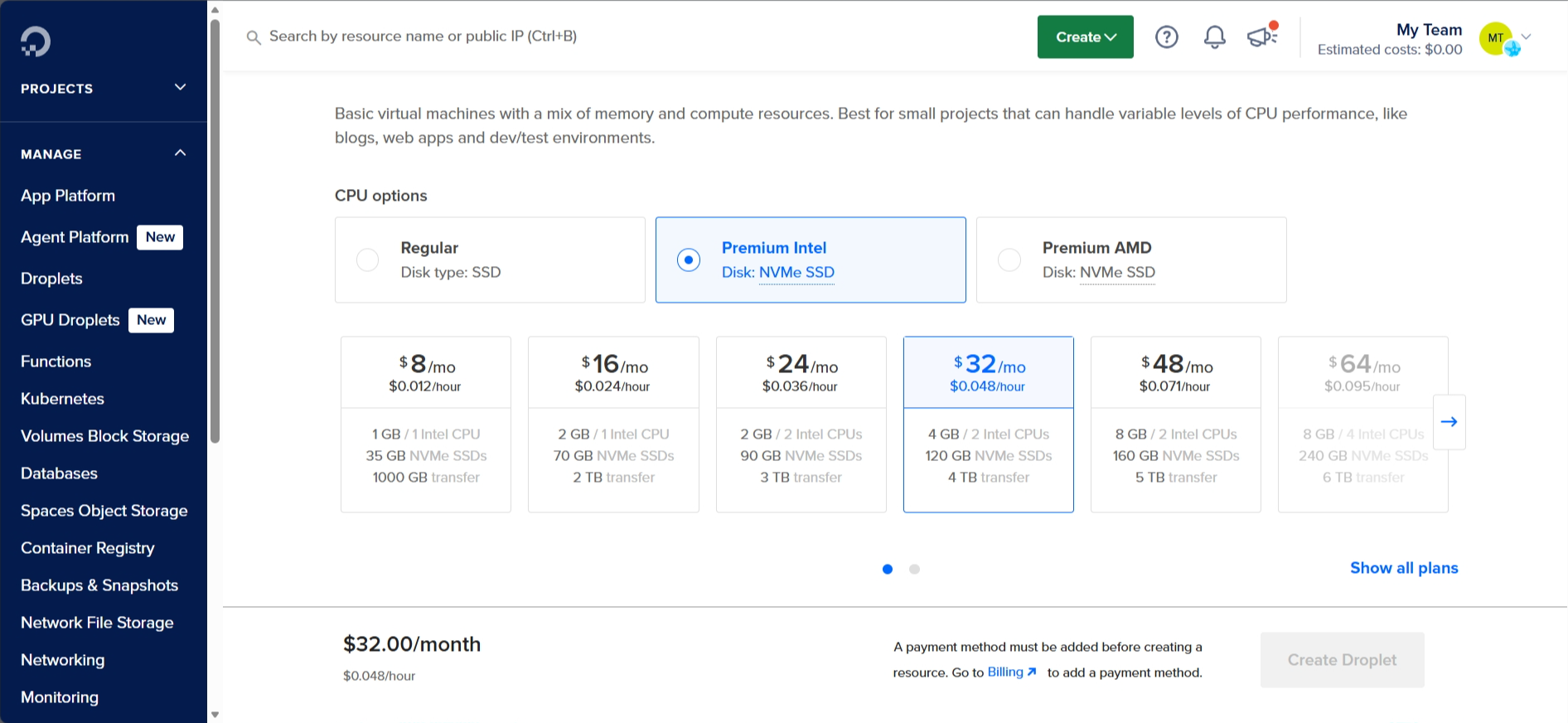Click the search magnifier icon
Image resolution: width=1568 pixels, height=723 pixels.
coord(254,37)
